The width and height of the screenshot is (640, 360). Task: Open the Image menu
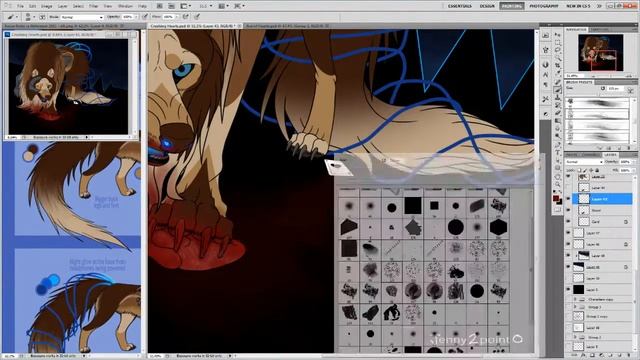click(x=47, y=6)
